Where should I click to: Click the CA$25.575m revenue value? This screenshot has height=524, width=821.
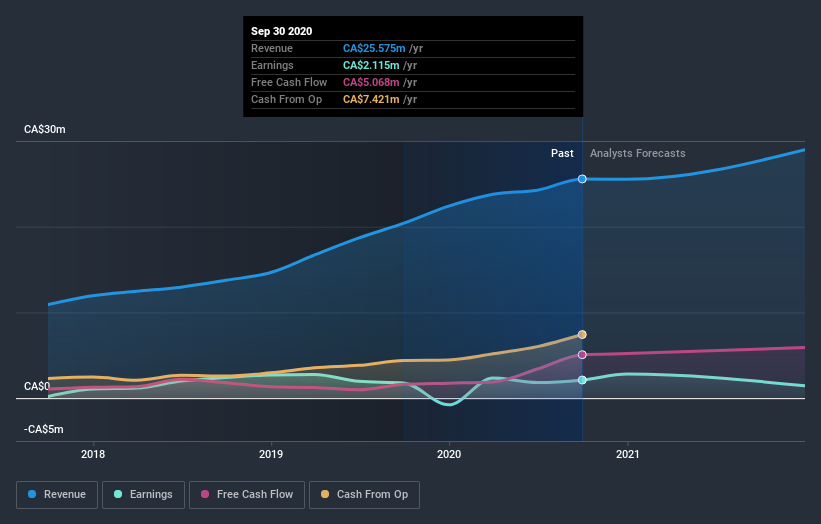pos(374,48)
